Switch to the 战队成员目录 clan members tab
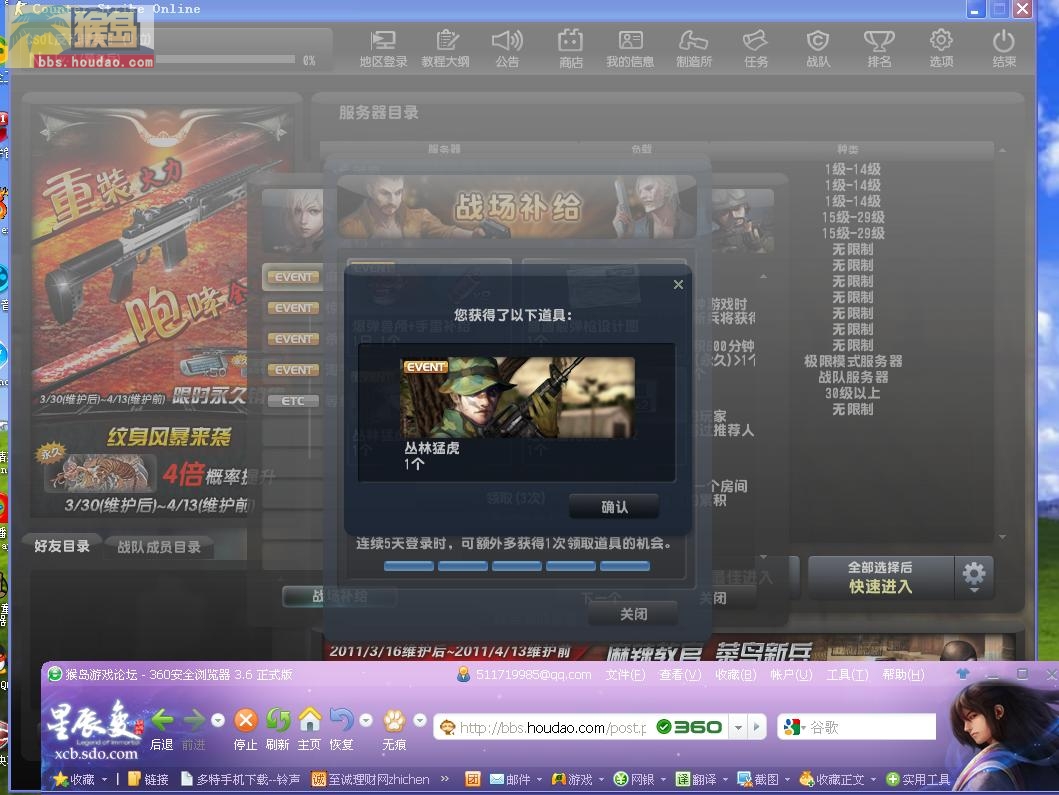This screenshot has height=795, width=1059. click(159, 546)
